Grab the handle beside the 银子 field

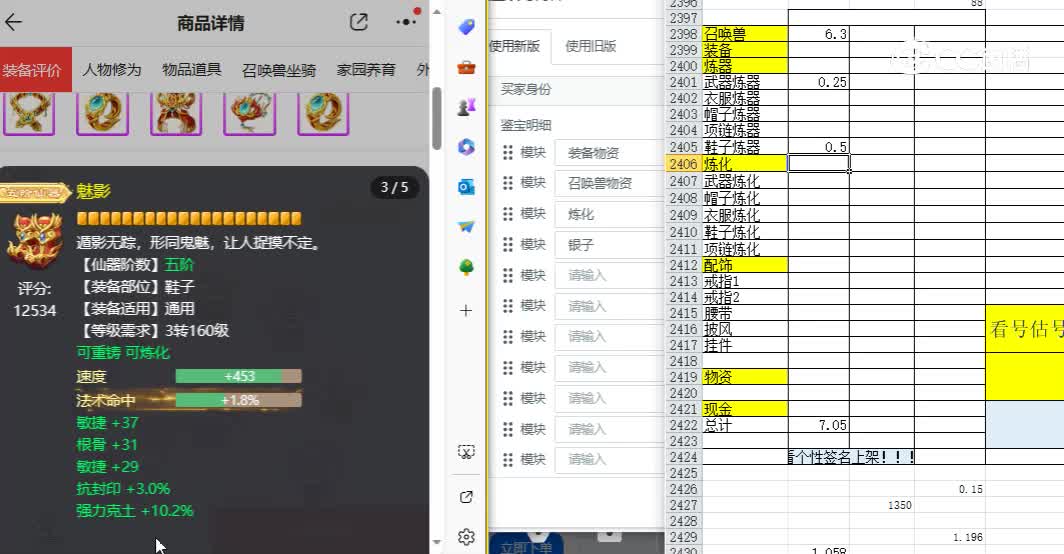[x=508, y=244]
